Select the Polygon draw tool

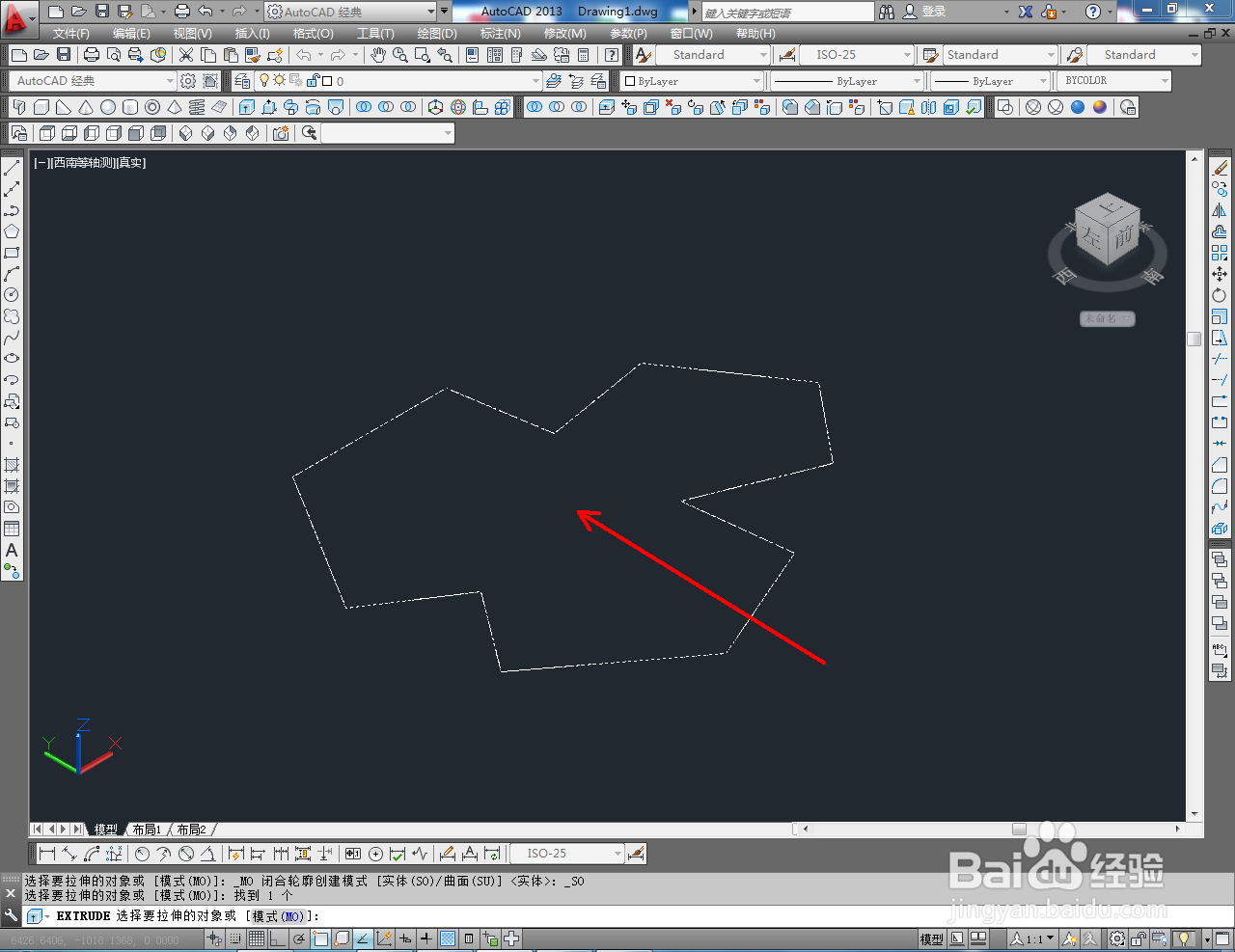click(12, 231)
